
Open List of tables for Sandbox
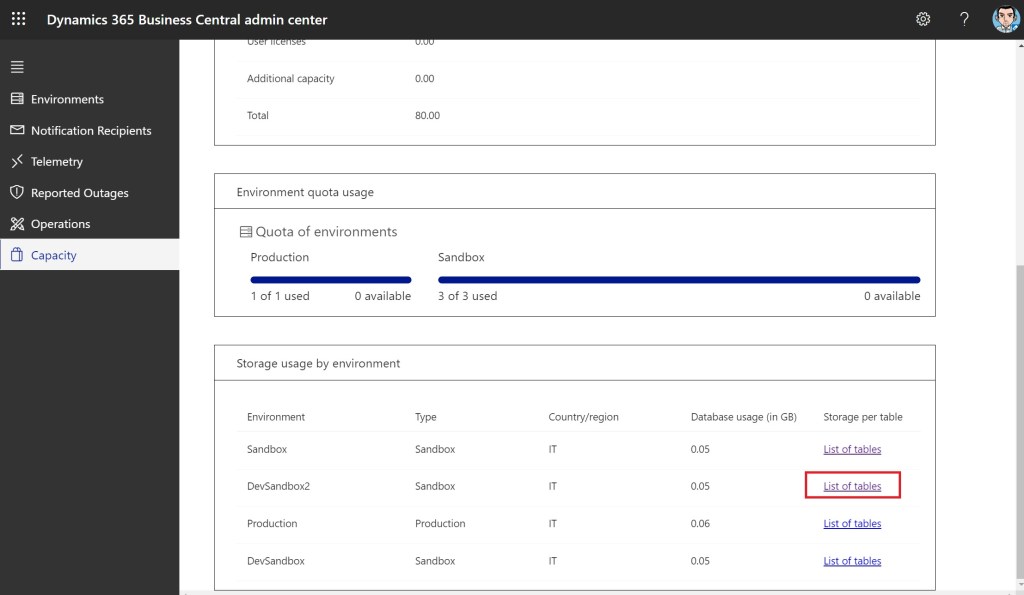coord(852,449)
